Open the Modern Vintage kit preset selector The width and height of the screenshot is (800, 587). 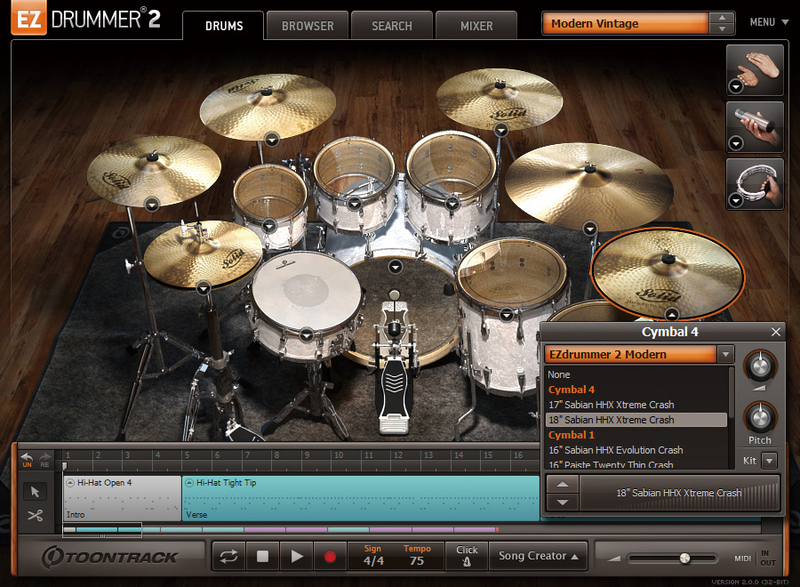click(x=626, y=23)
